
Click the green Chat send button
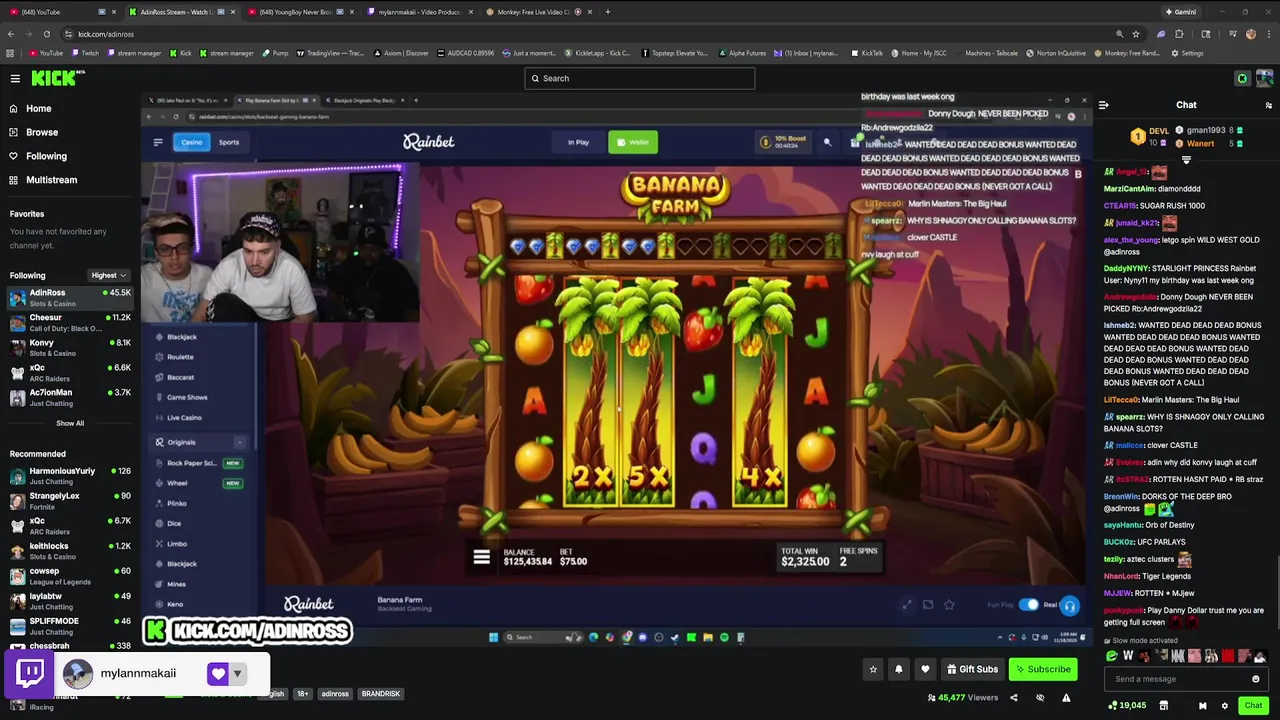[x=1253, y=705]
